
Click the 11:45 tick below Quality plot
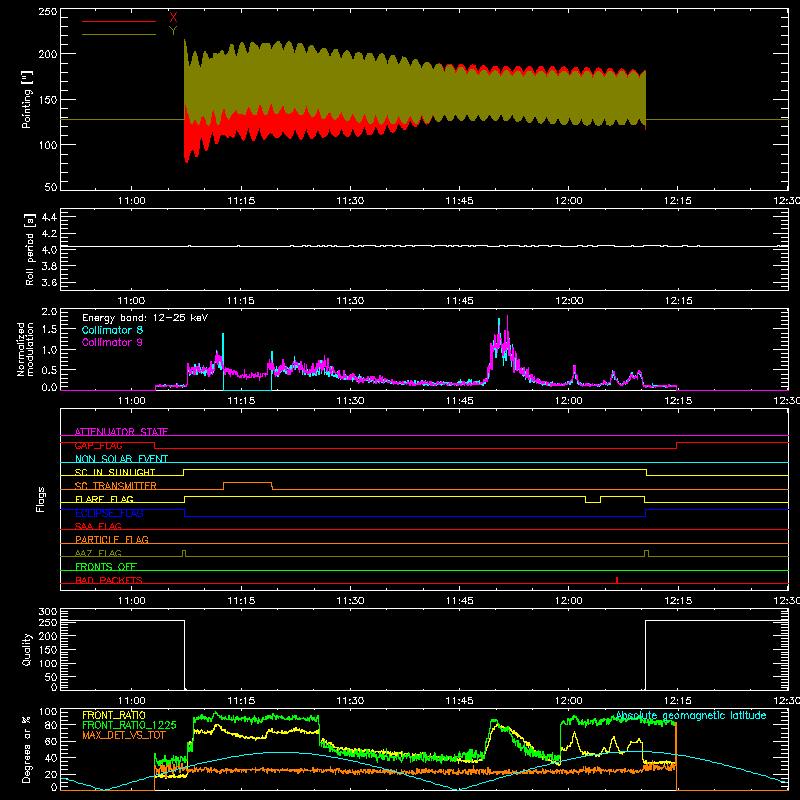coord(459,701)
